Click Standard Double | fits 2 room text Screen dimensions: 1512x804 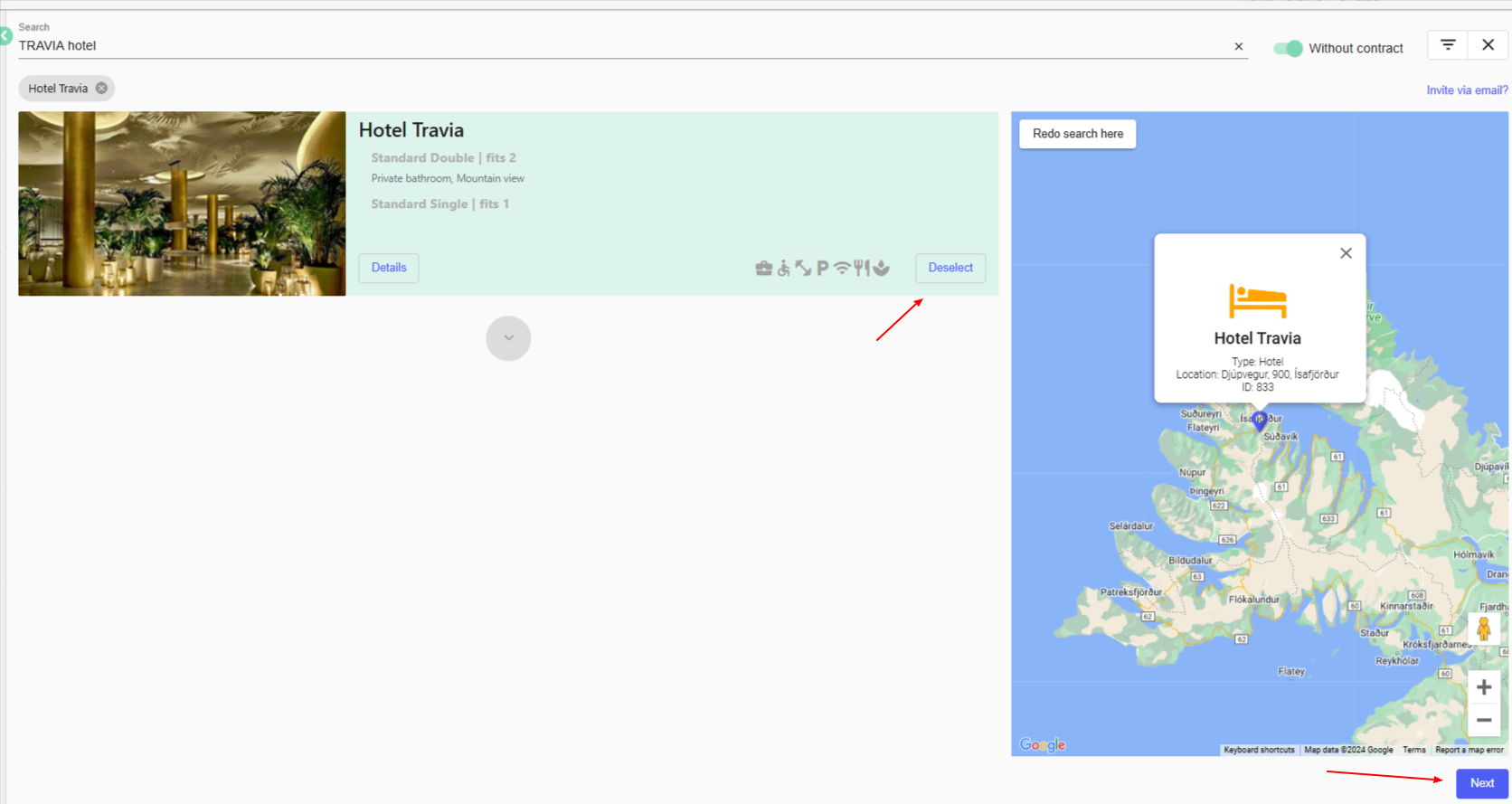pyautogui.click(x=443, y=157)
